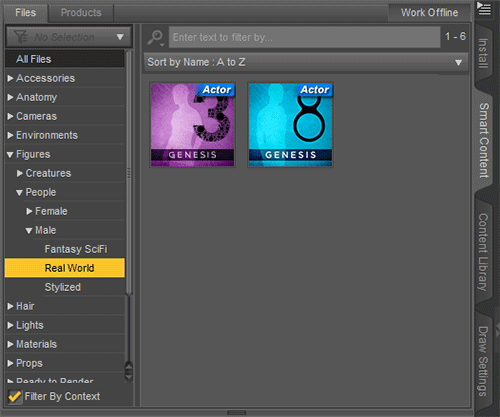Click the filter text input field

[305, 37]
